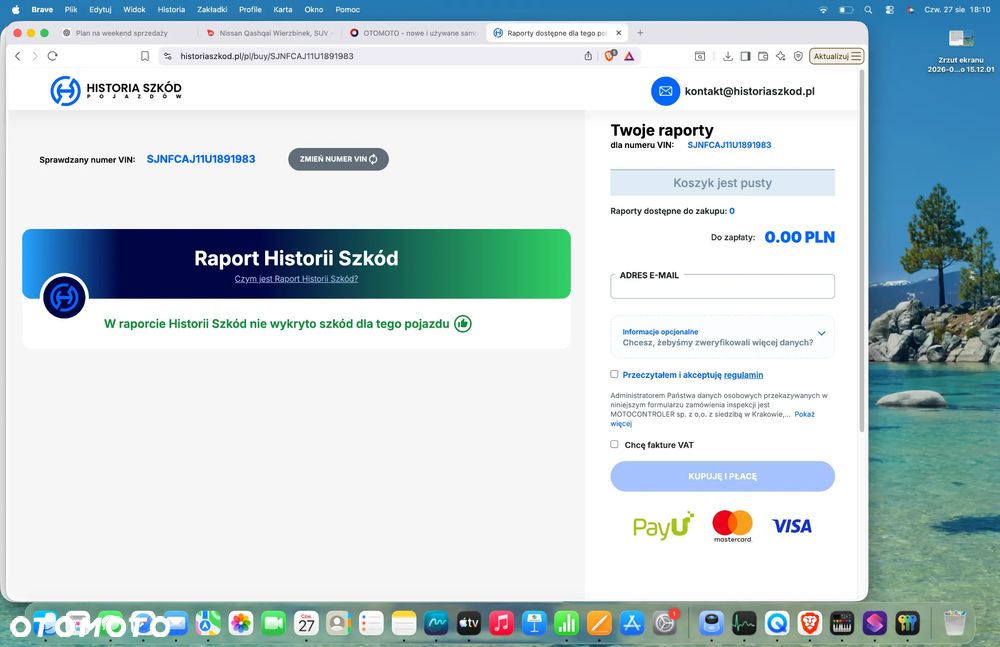The width and height of the screenshot is (1000, 647).
Task: Click the ADRES E-MAIL input field
Action: point(722,286)
